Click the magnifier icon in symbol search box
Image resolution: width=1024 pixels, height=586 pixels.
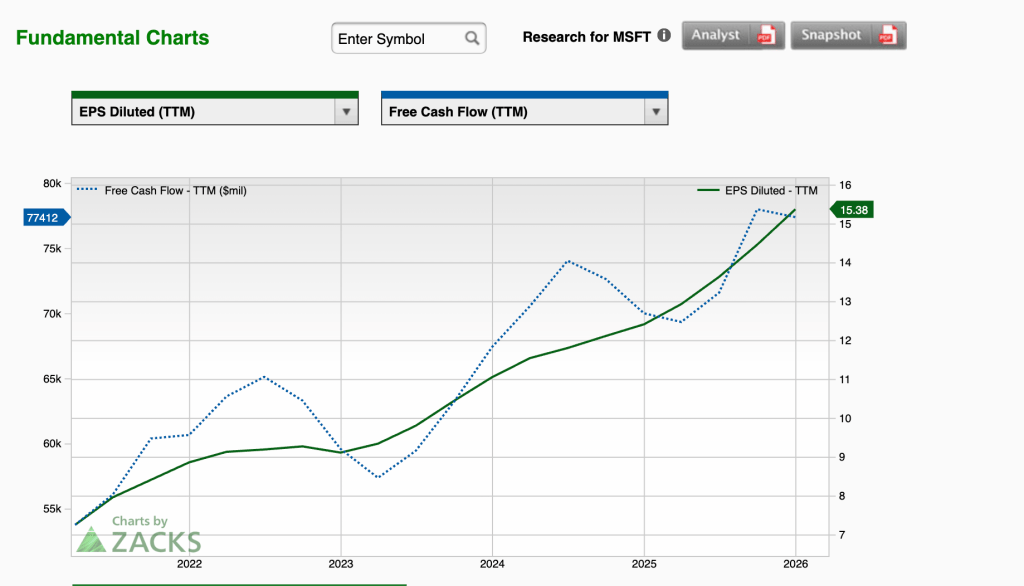[x=472, y=39]
